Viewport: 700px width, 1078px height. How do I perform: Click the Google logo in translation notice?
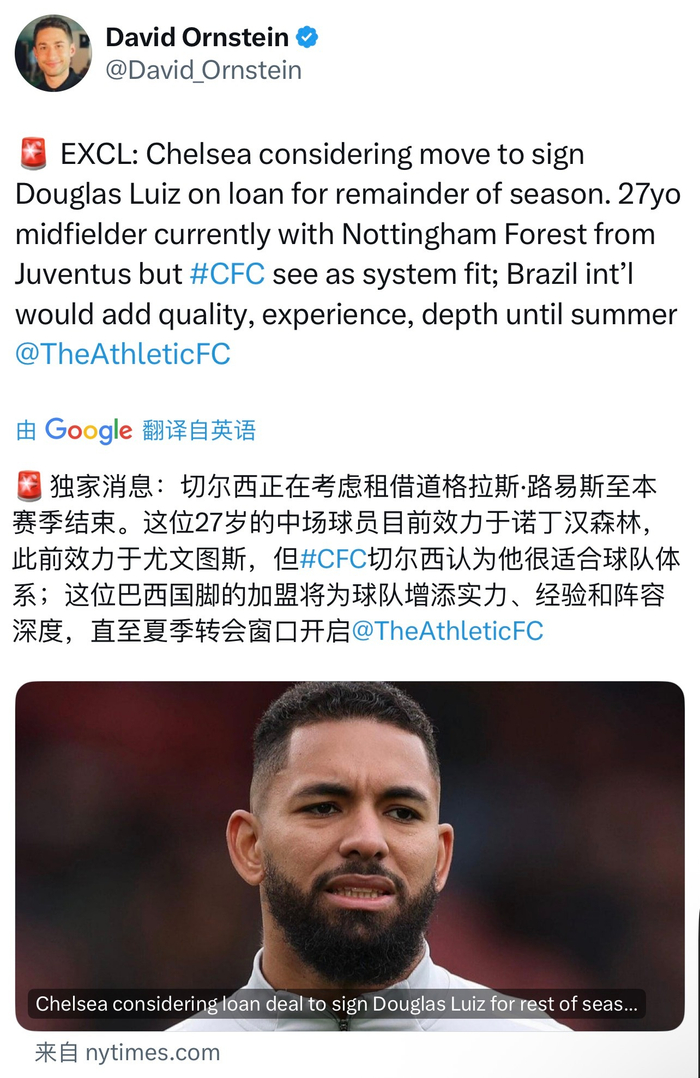point(88,430)
